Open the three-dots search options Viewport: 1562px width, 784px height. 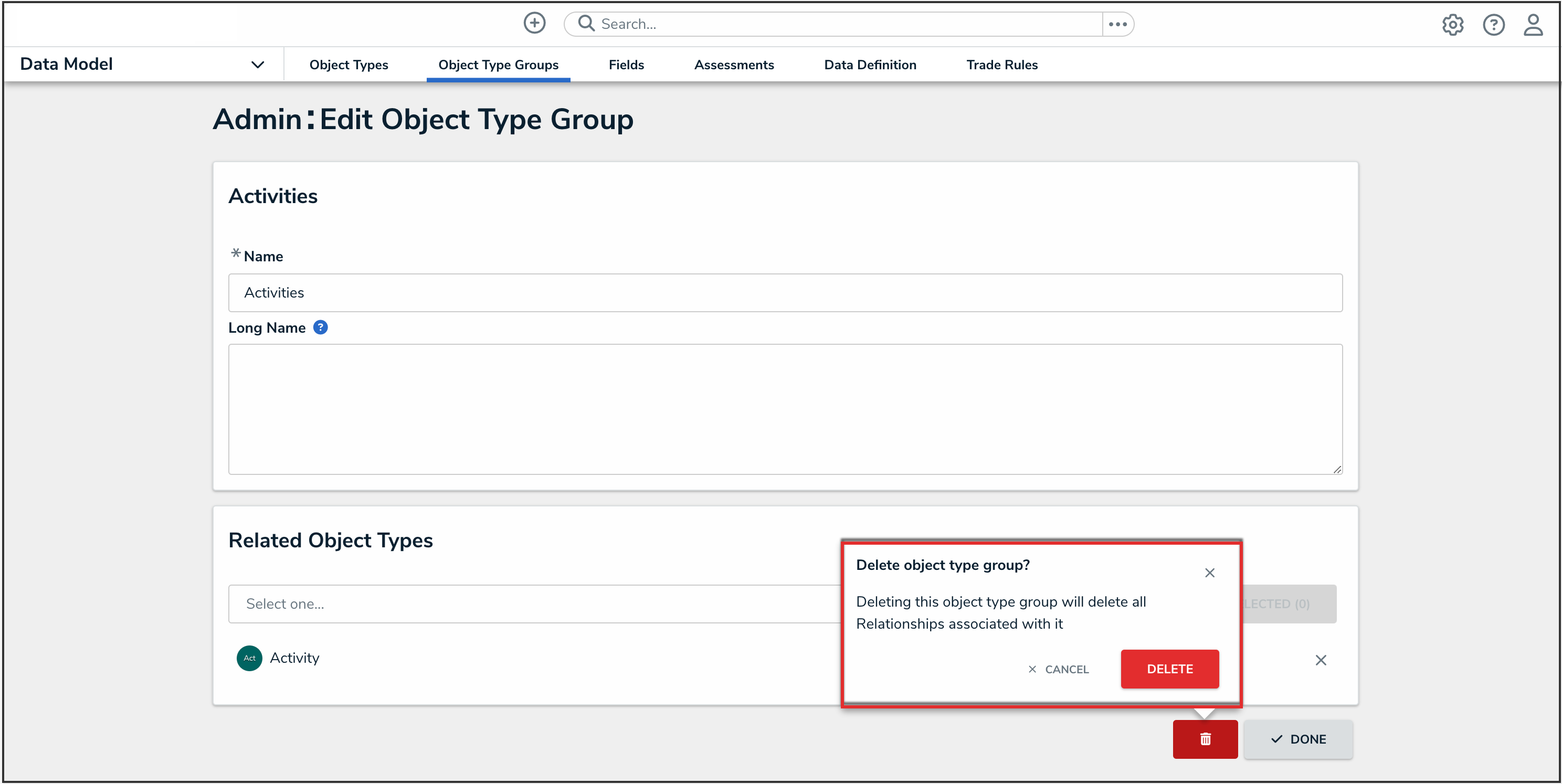tap(1117, 24)
